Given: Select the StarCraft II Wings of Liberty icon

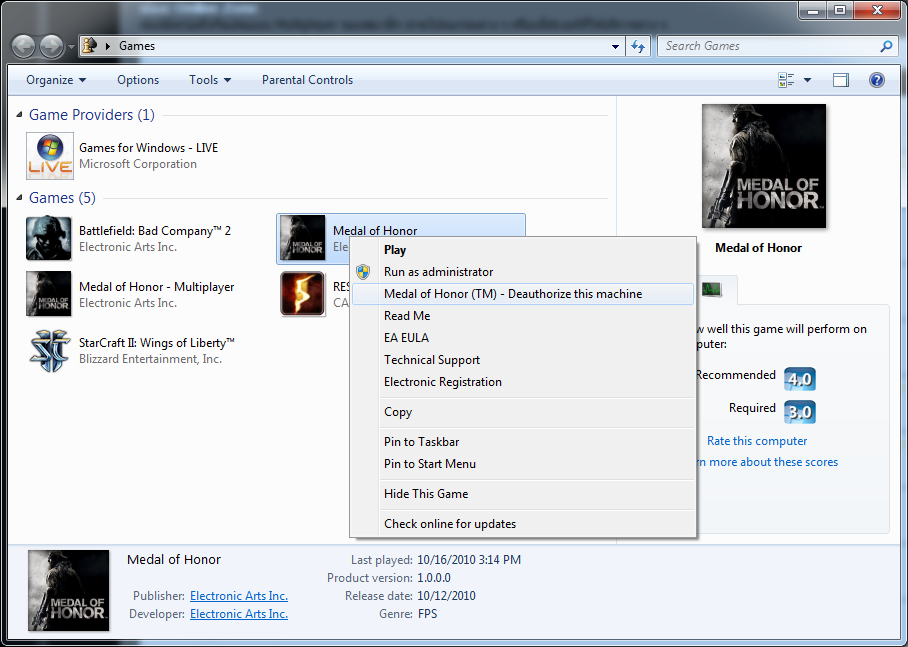Looking at the screenshot, I should pyautogui.click(x=48, y=350).
